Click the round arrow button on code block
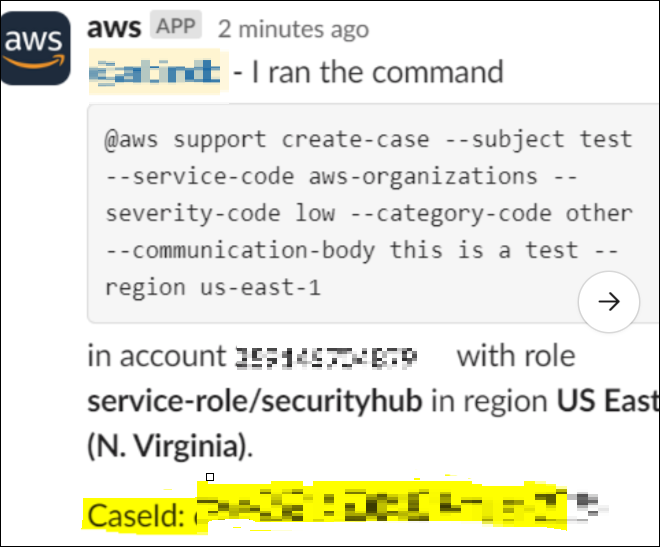660x547 pixels. (609, 302)
